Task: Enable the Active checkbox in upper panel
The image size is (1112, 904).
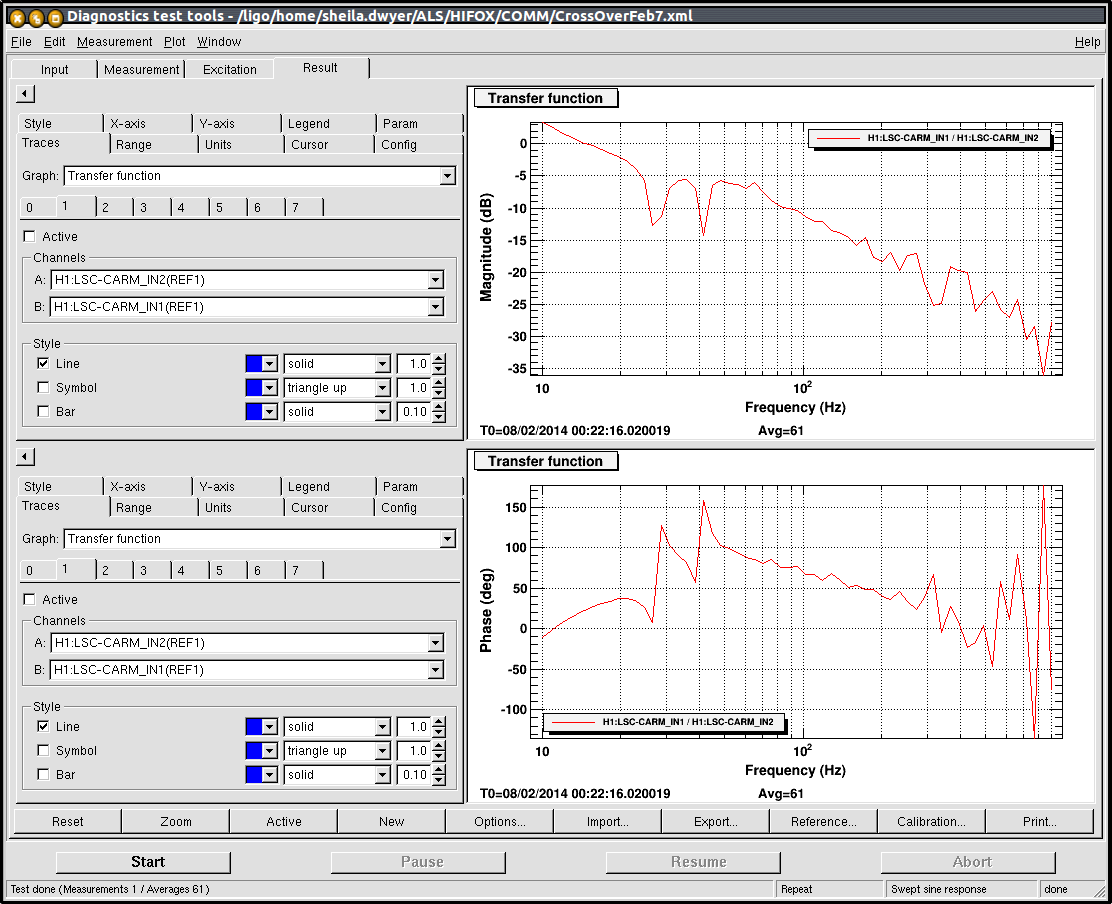Action: coord(29,237)
